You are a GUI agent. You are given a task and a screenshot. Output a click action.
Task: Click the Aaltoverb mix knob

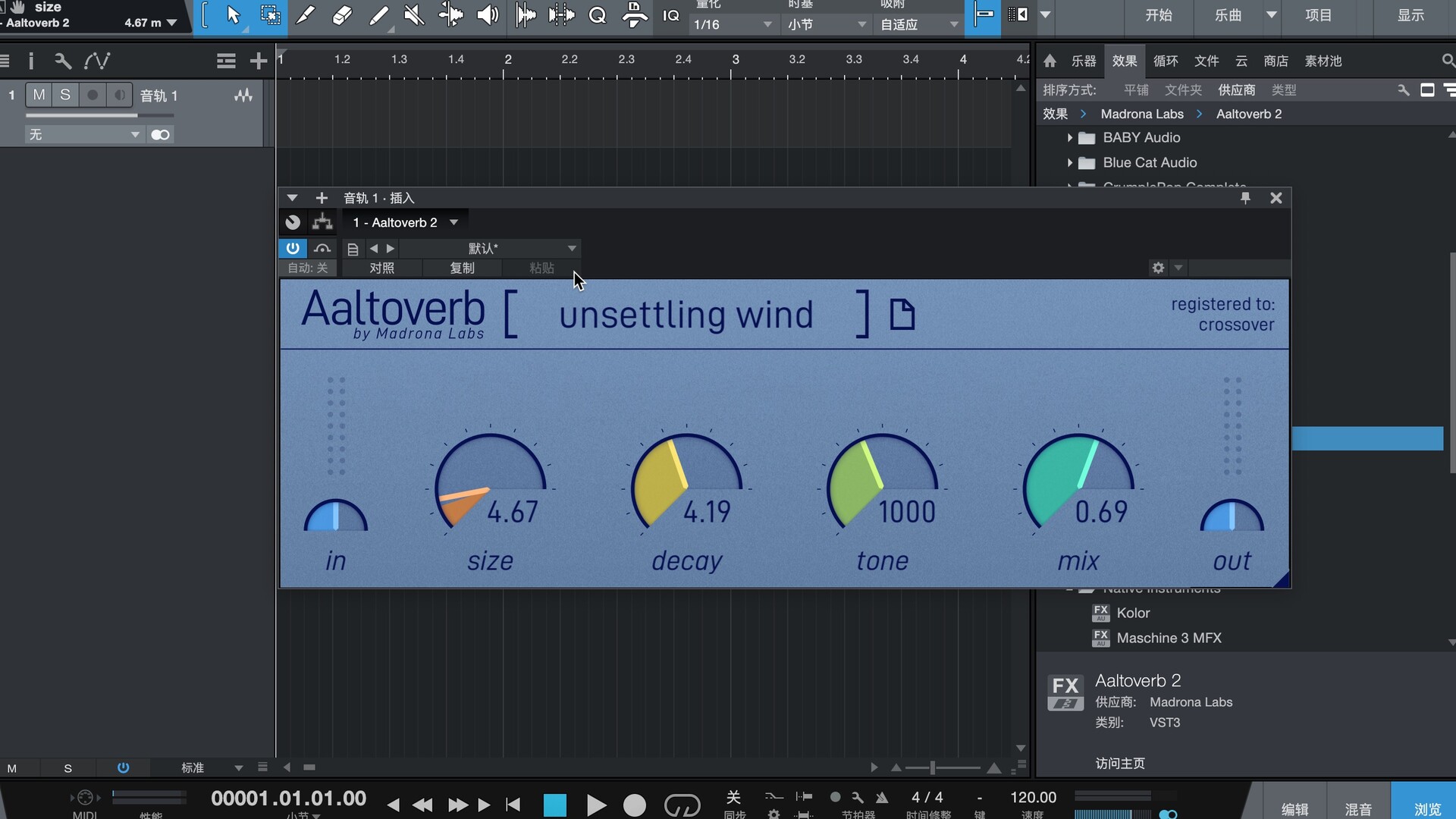tap(1078, 482)
